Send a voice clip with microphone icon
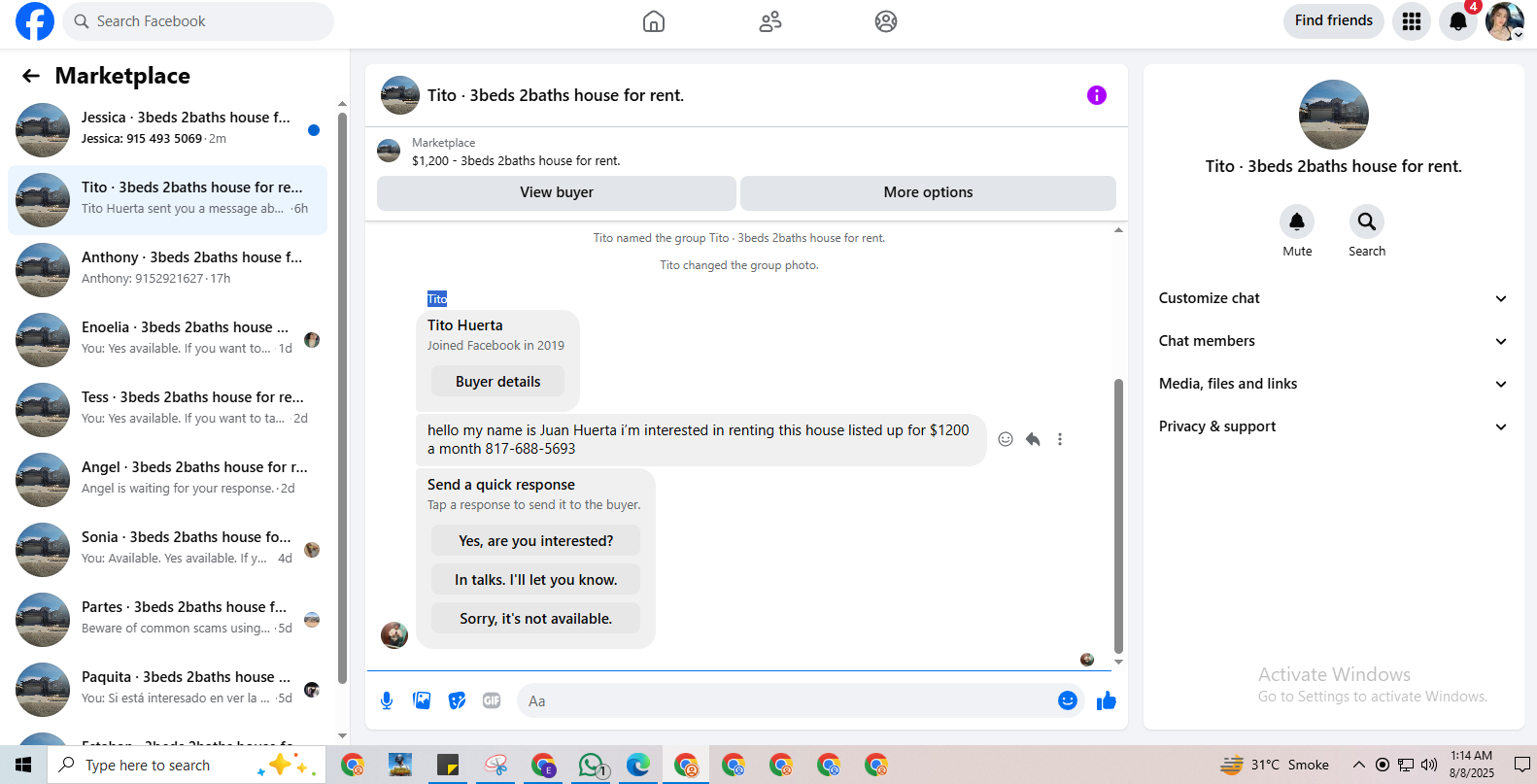 (387, 700)
